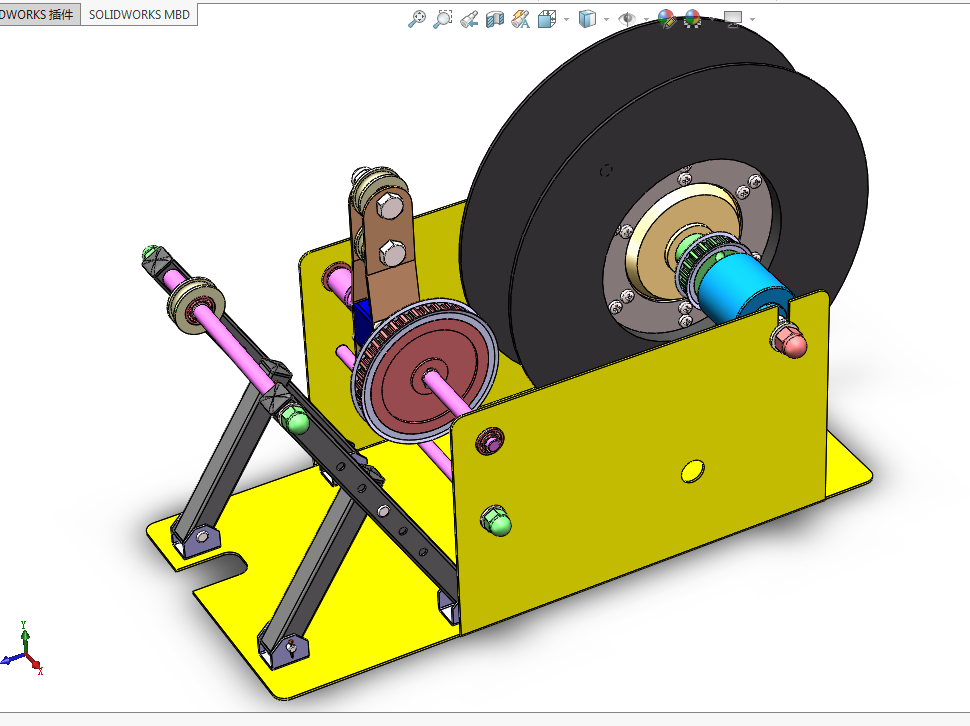Click the View Orientation cube icon
Viewport: 970px width, 726px height.
(547, 19)
